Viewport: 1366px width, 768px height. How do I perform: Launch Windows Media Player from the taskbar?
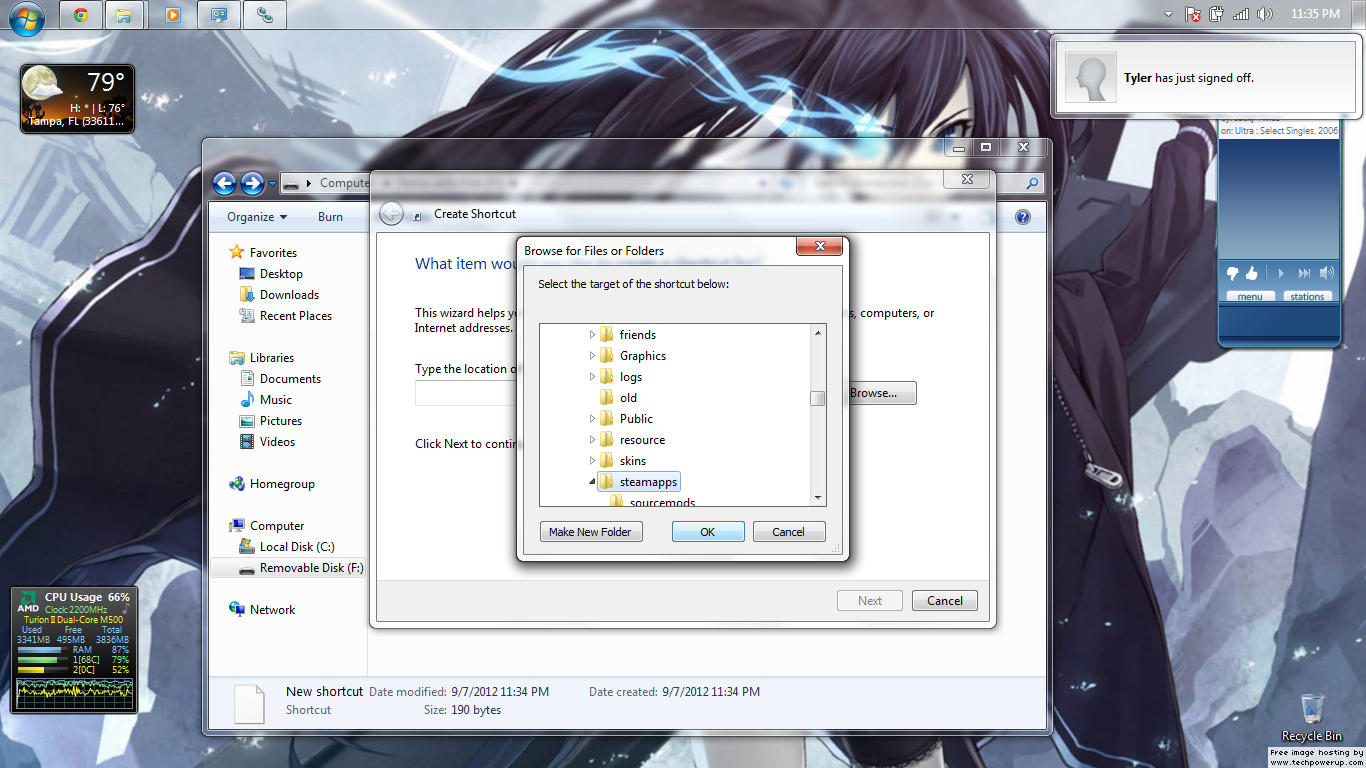click(173, 15)
